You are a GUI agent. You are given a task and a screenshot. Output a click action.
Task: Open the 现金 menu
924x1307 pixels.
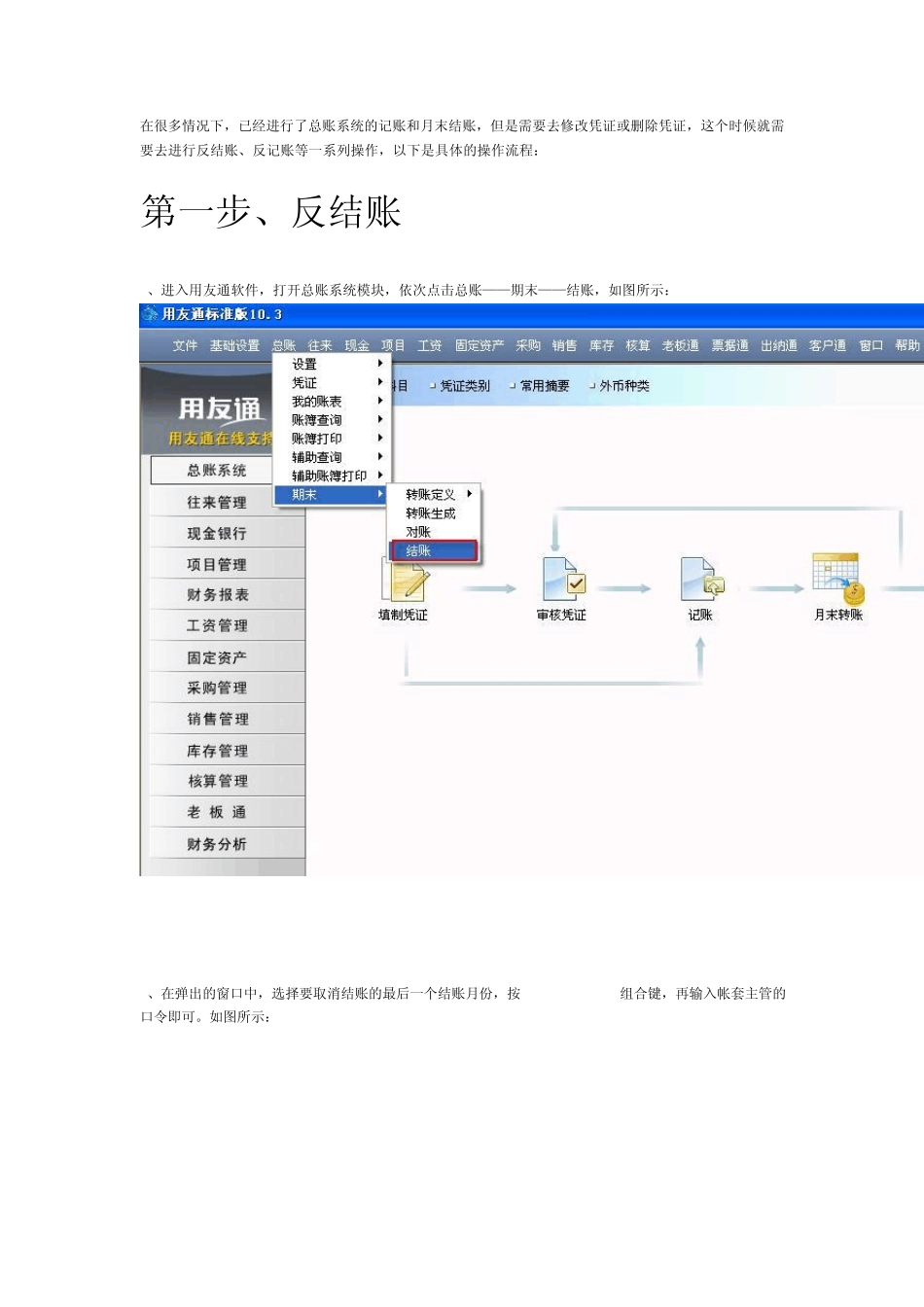point(357,345)
